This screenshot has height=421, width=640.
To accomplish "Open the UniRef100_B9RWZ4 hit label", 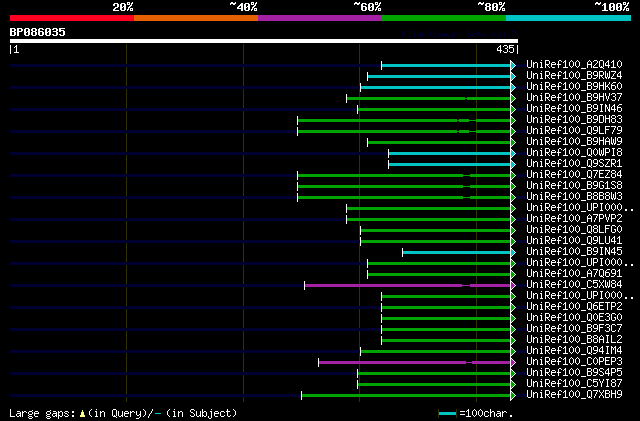I will (x=574, y=76).
